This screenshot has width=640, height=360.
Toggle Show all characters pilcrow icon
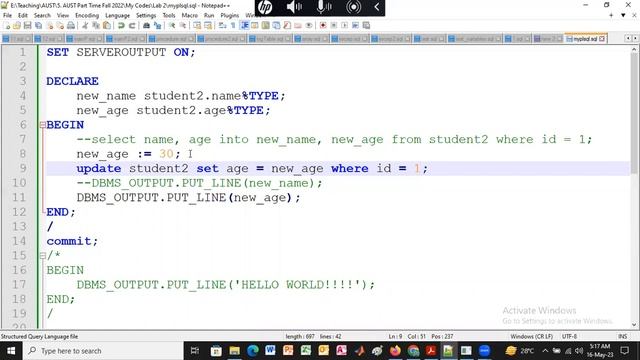(x=233, y=25)
